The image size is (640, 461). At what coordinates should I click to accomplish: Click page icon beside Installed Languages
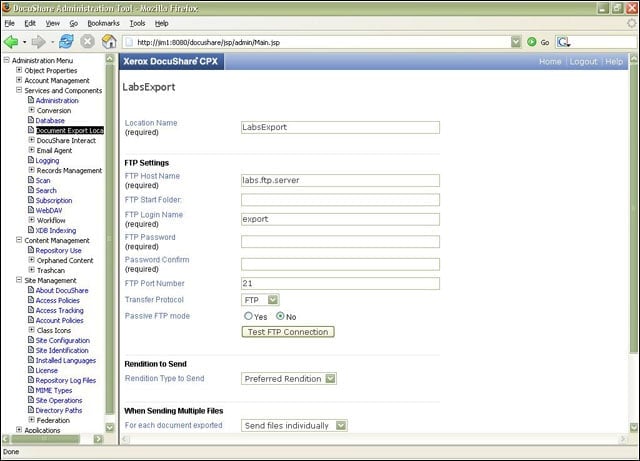pos(31,360)
